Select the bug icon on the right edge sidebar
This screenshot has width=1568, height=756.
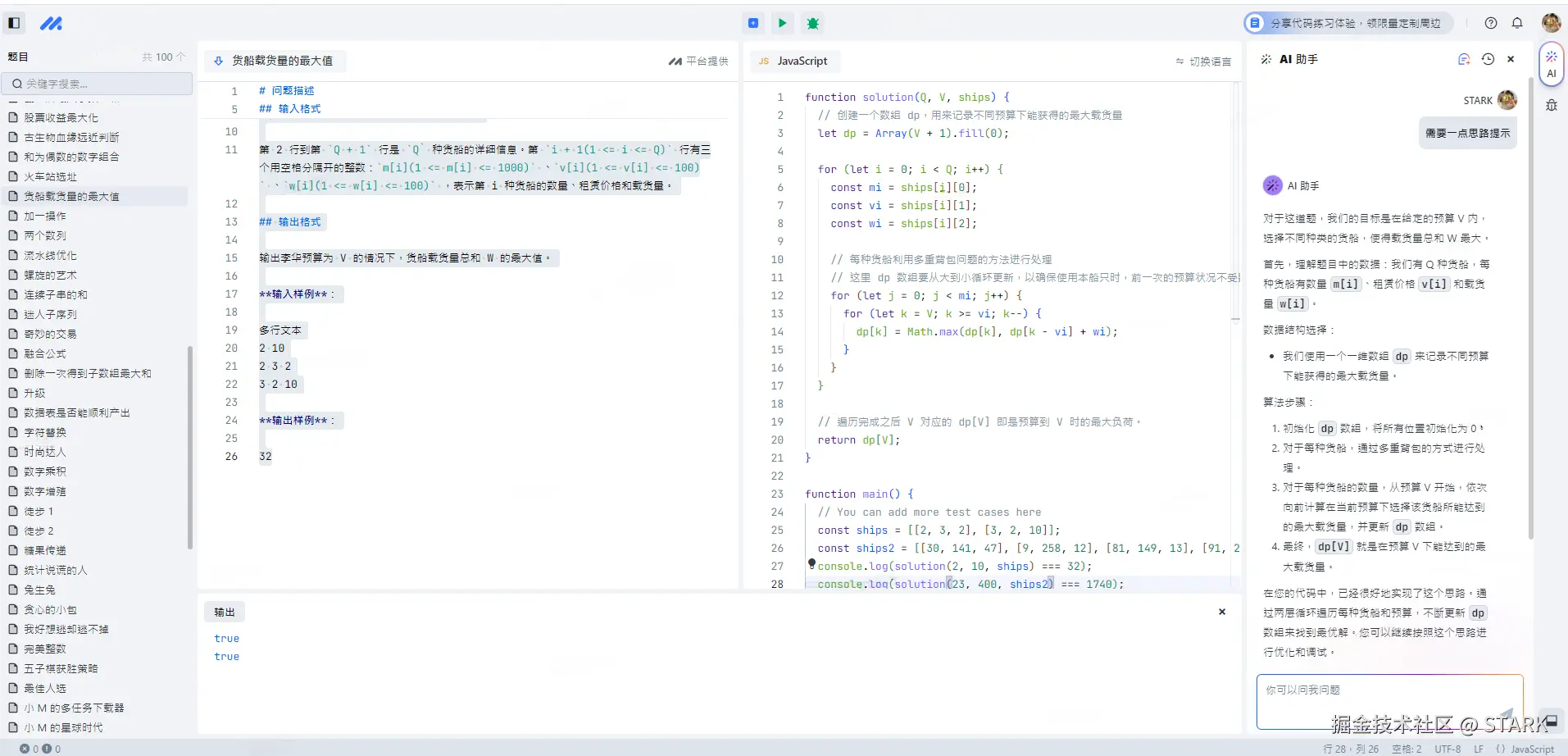click(x=1550, y=105)
